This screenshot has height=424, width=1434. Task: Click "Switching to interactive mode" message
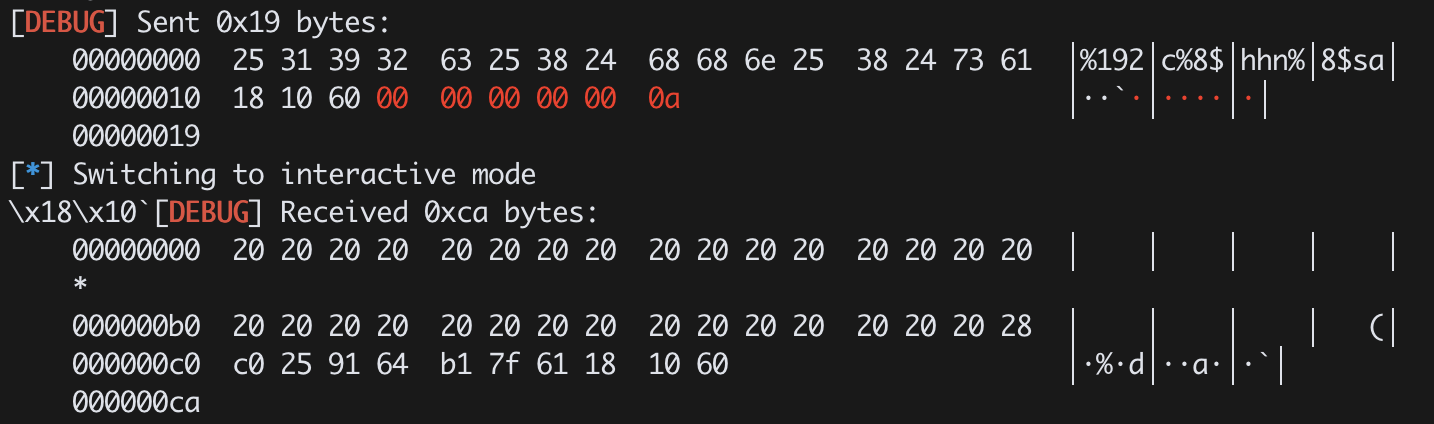pos(304,175)
